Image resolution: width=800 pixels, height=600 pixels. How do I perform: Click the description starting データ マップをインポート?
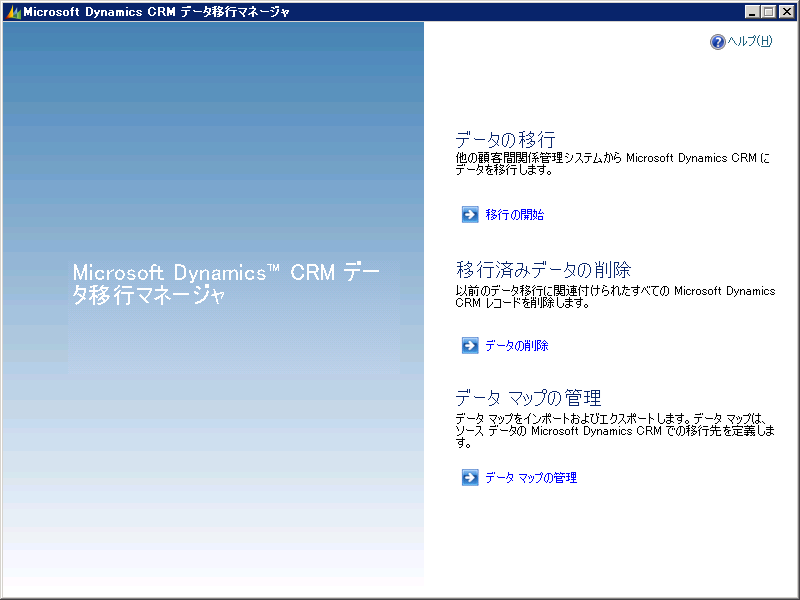[x=615, y=431]
